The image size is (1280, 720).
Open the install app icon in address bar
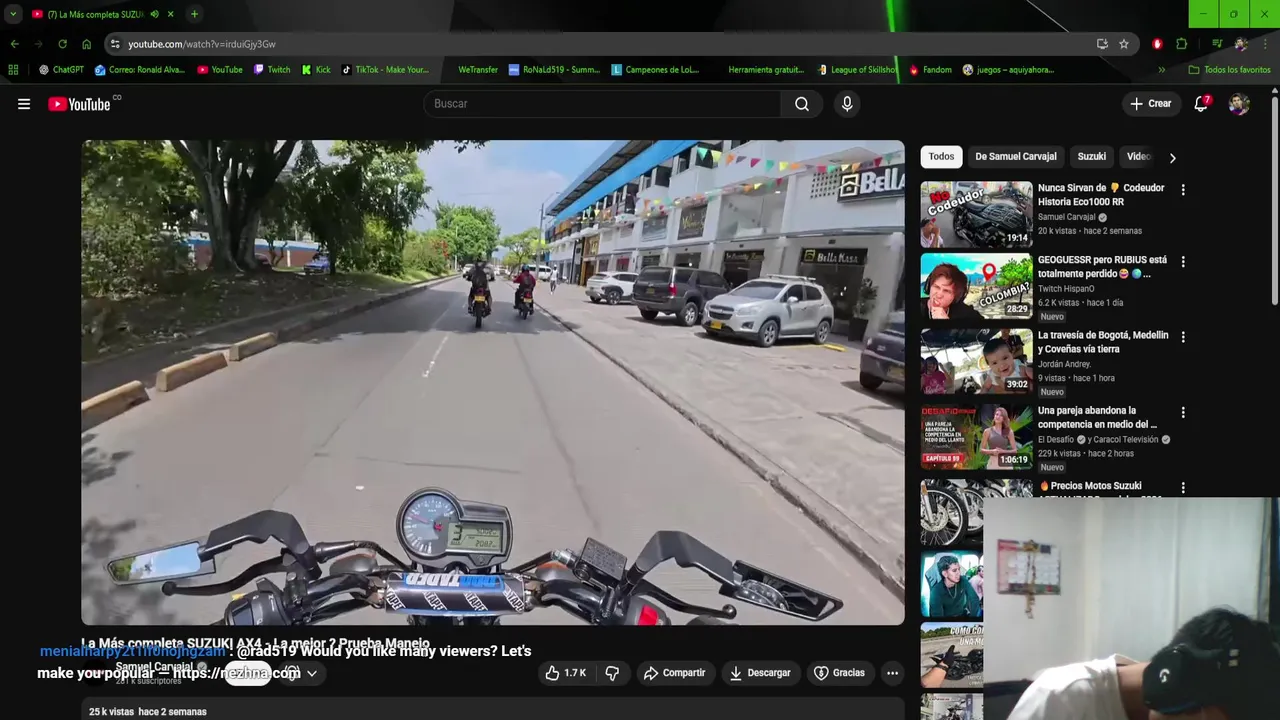coord(1102,44)
